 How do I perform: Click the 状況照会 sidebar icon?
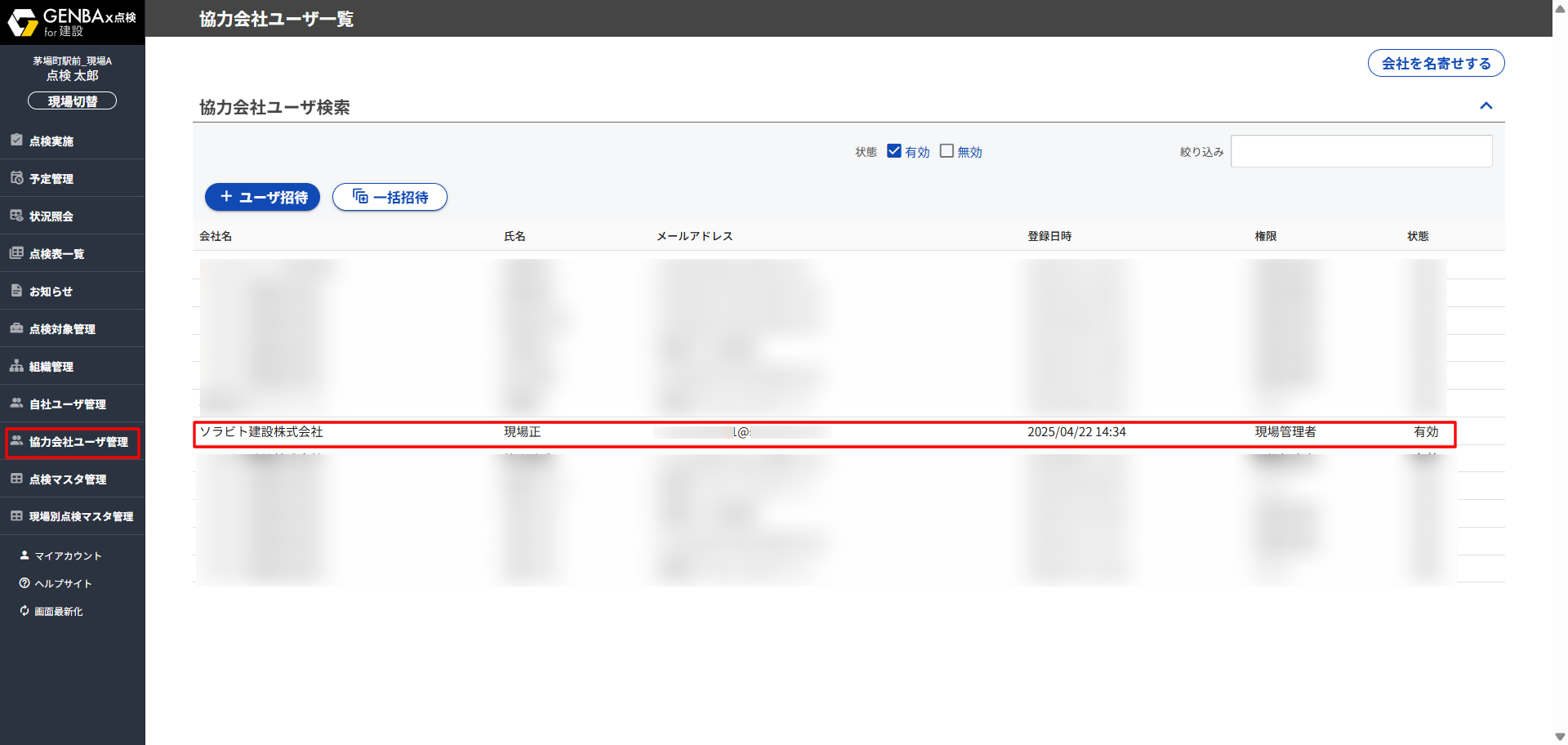tap(16, 216)
